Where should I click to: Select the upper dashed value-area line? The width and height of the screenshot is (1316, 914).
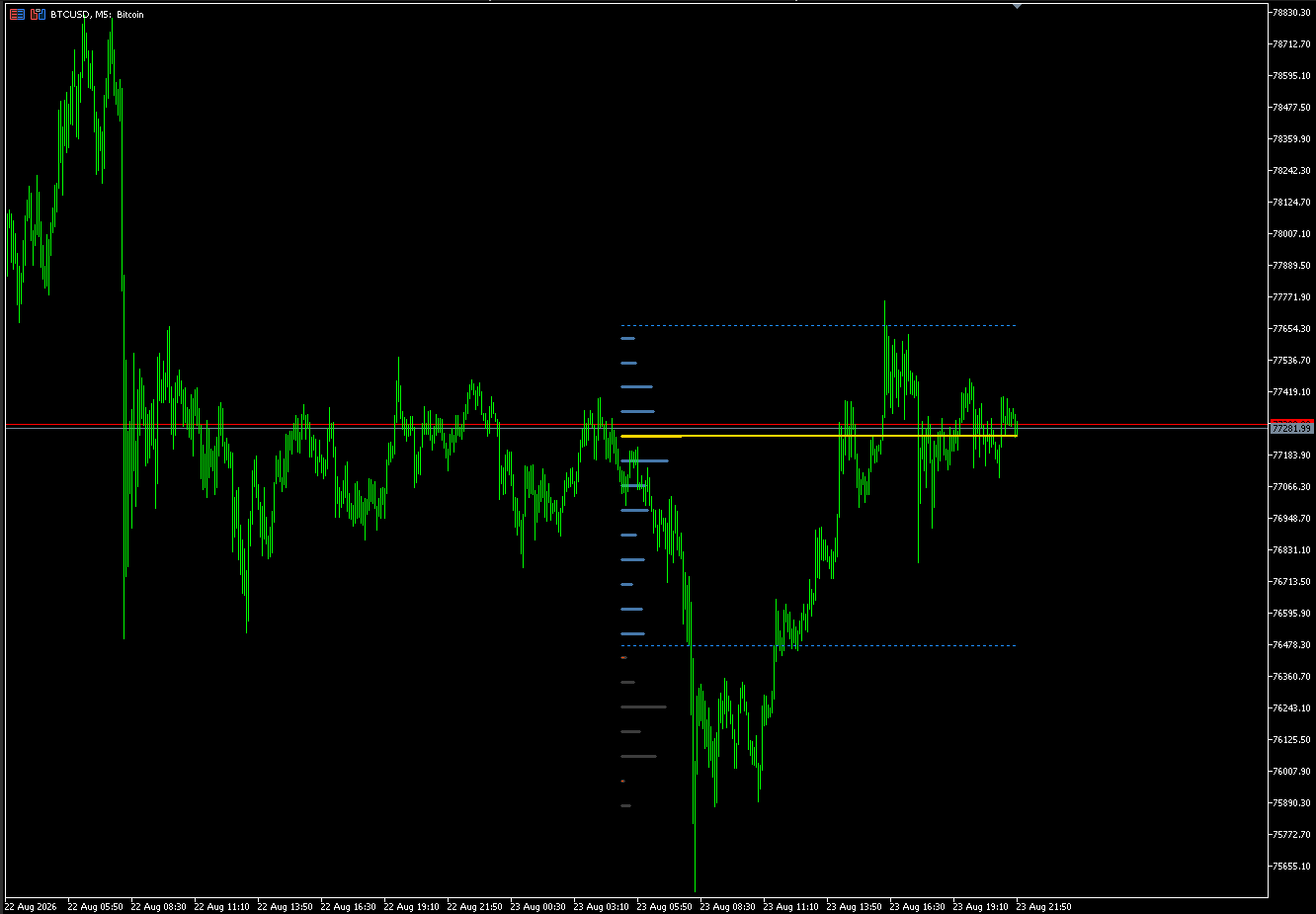coord(818,325)
